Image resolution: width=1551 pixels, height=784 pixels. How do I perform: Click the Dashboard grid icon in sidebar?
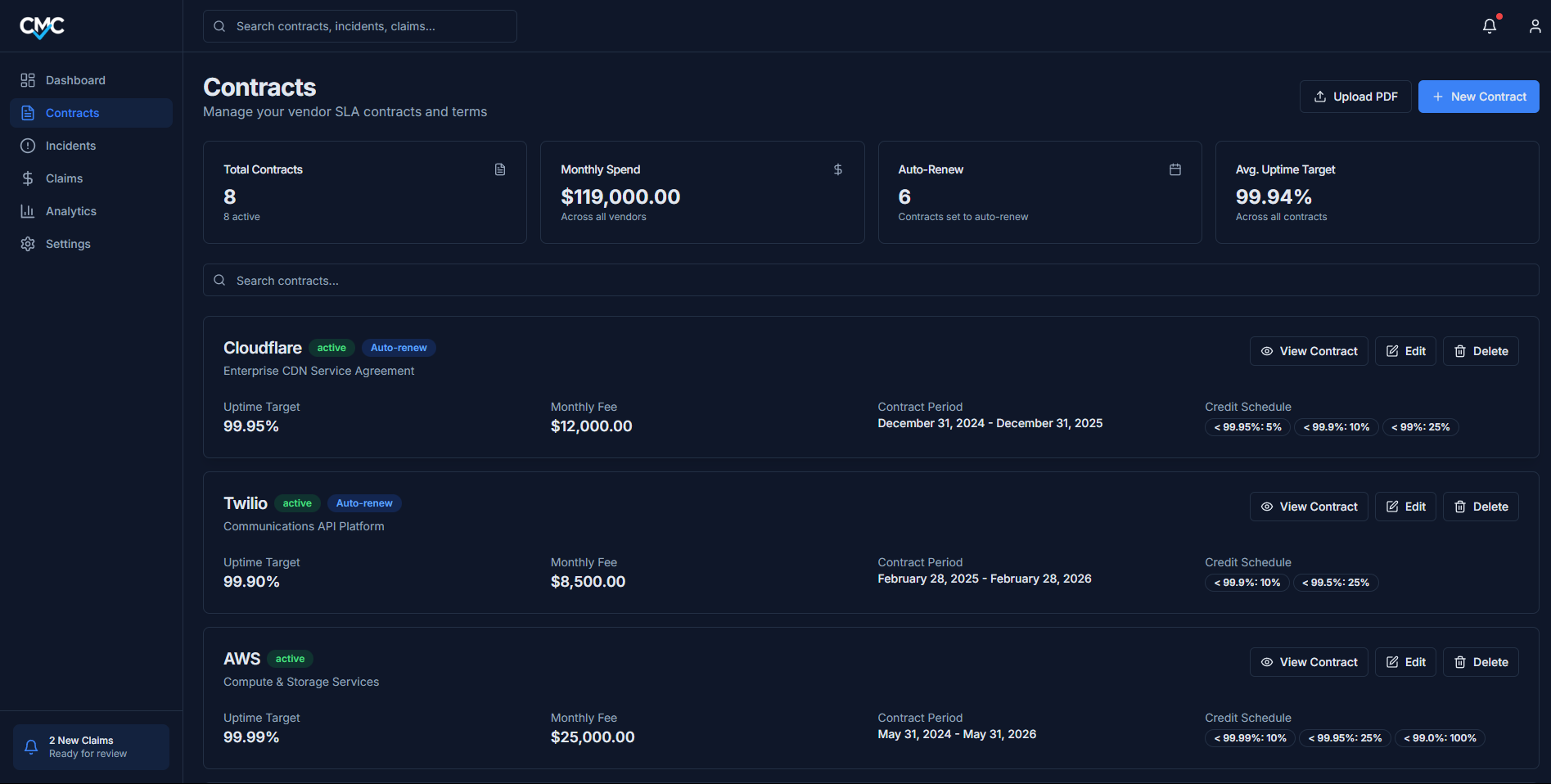pyautogui.click(x=28, y=80)
